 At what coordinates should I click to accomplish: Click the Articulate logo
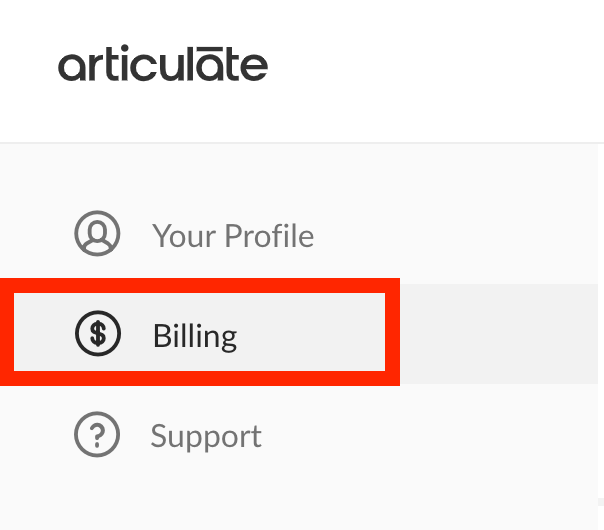pyautogui.click(x=163, y=66)
